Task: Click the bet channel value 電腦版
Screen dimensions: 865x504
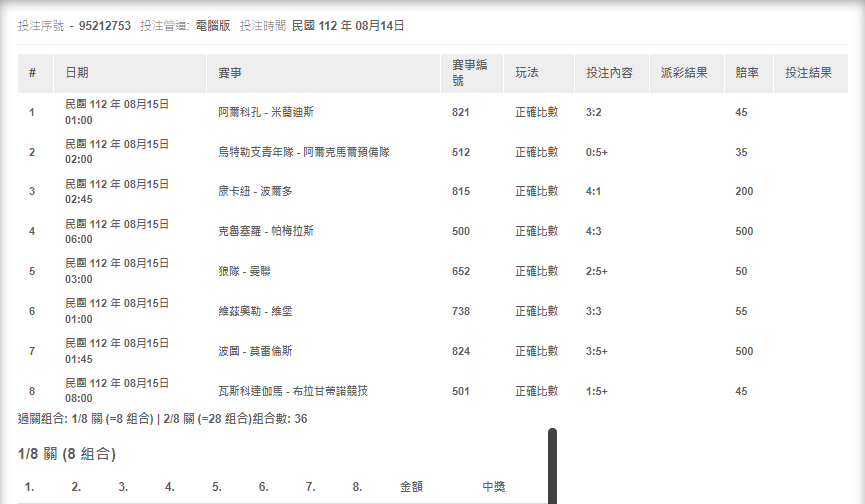Action: coord(213,26)
